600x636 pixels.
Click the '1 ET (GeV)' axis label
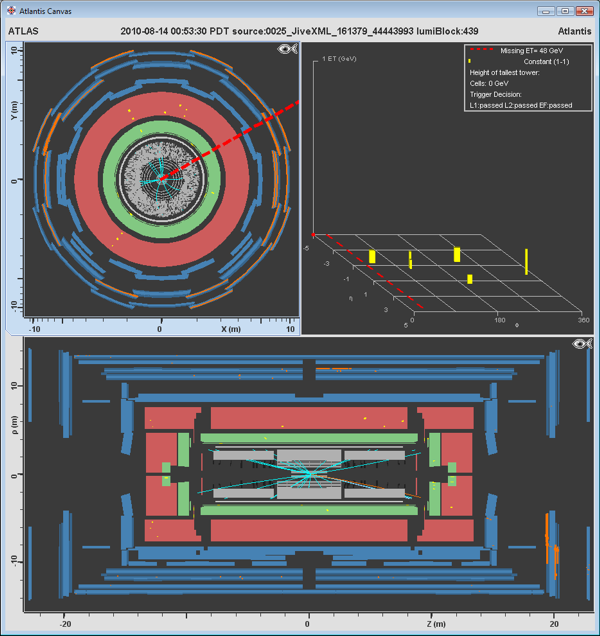(x=342, y=60)
